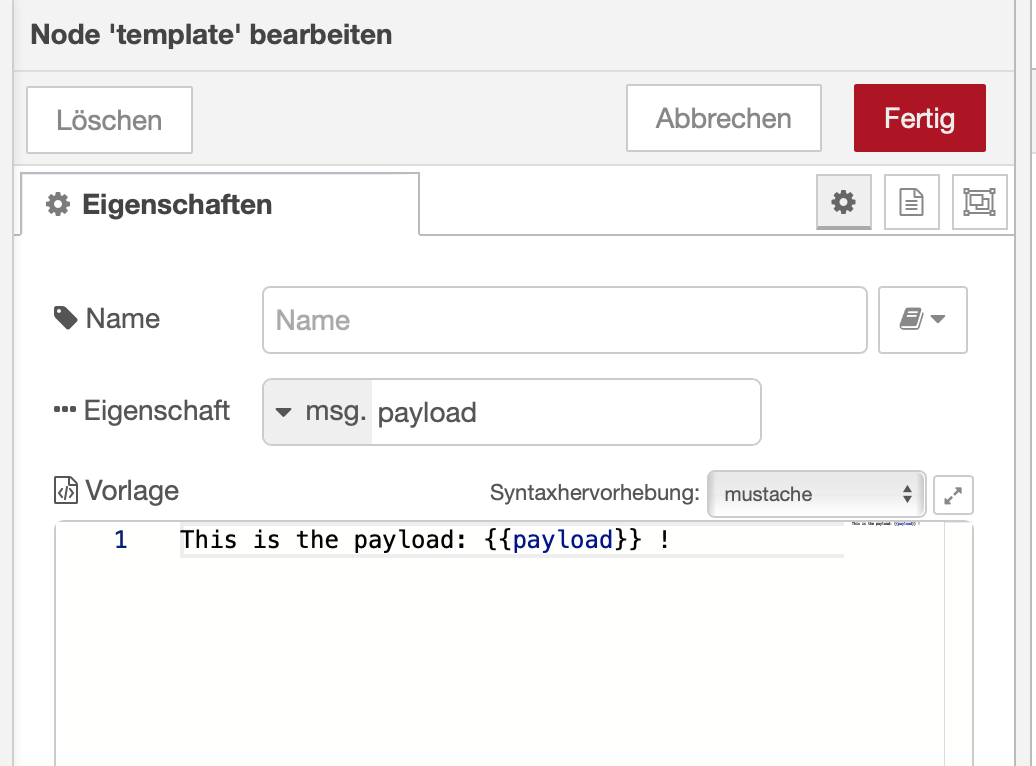The width and height of the screenshot is (1036, 766).
Task: Expand the template editor to full size
Action: [x=953, y=494]
